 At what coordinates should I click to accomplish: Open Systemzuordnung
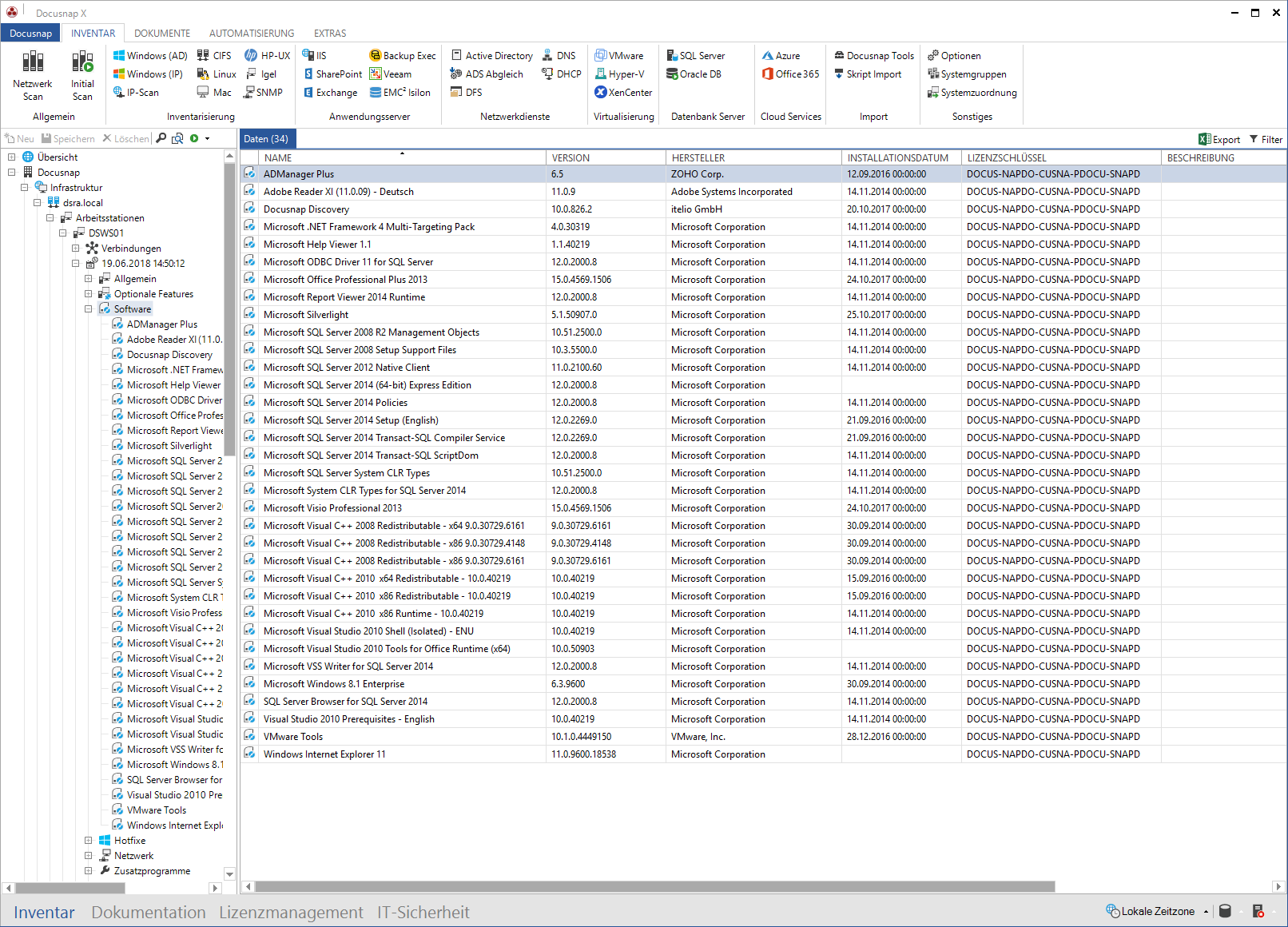click(972, 93)
